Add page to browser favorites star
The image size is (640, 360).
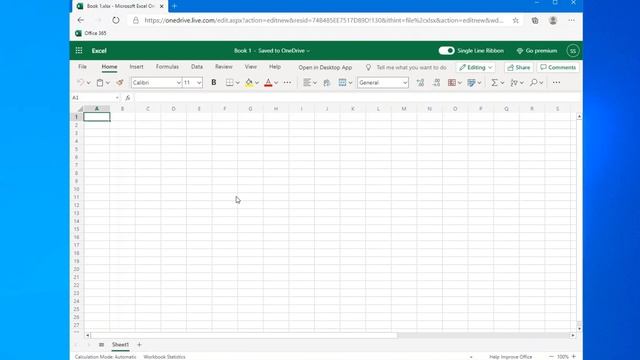point(516,20)
